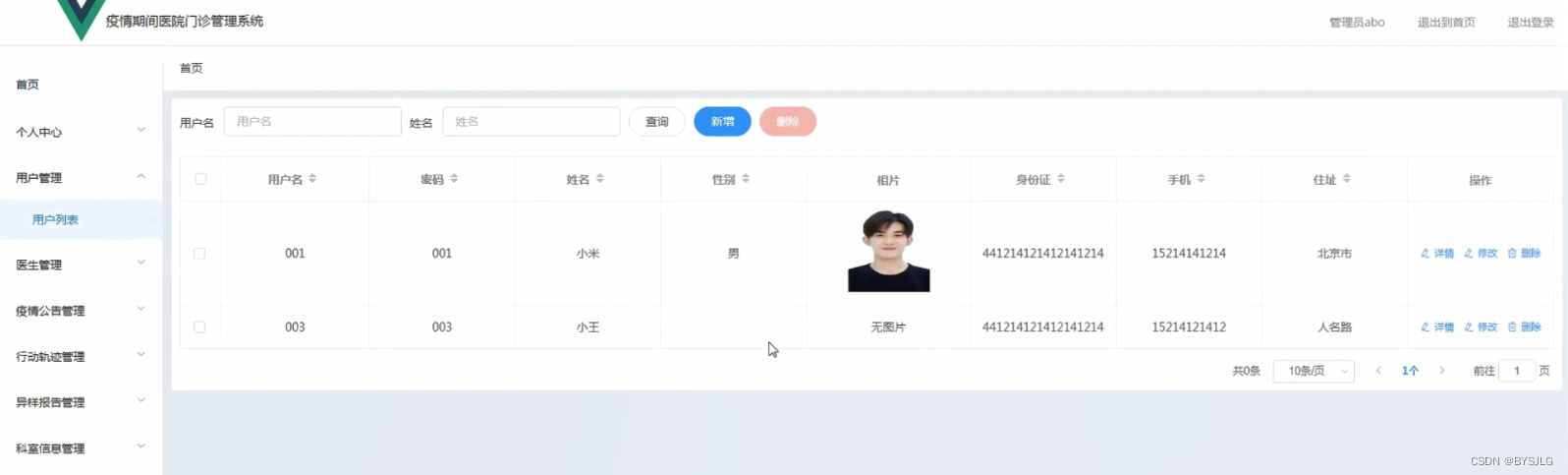
Task: Check the row for user 003
Action: pyautogui.click(x=199, y=327)
